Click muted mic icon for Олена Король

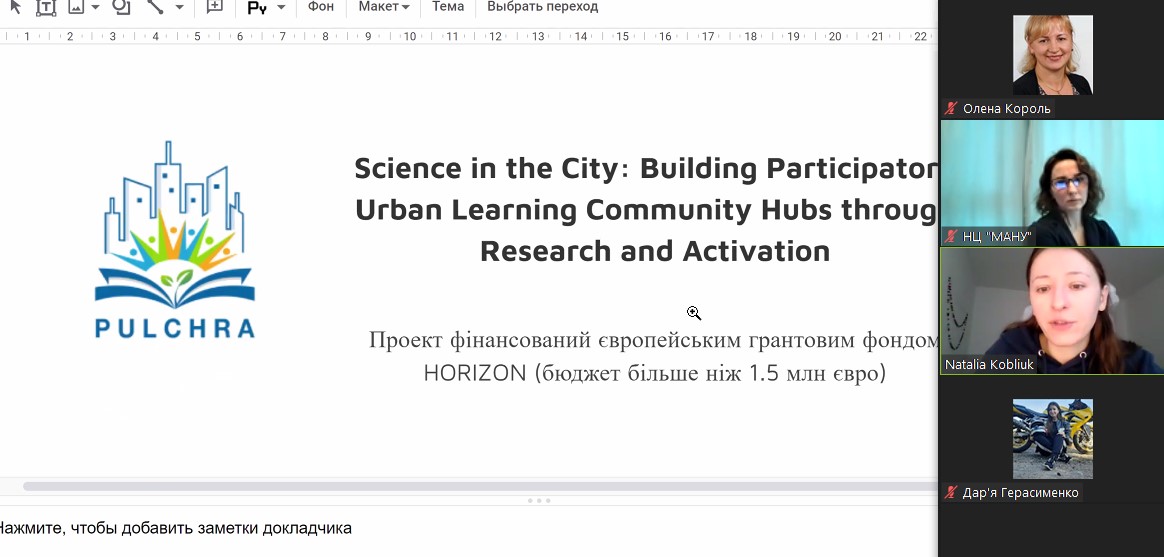click(951, 108)
